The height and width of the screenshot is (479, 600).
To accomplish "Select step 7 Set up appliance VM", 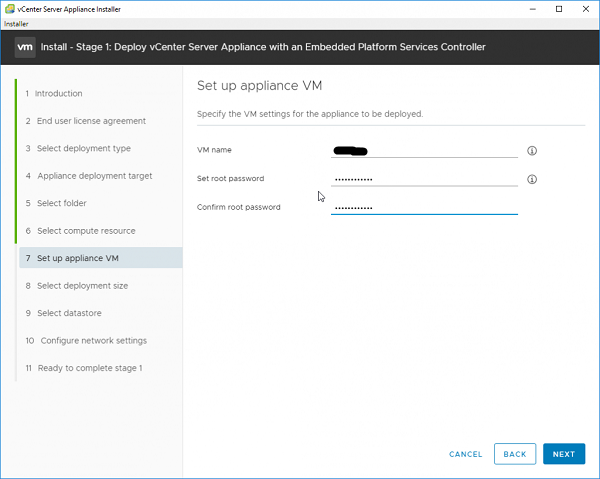I will point(101,258).
